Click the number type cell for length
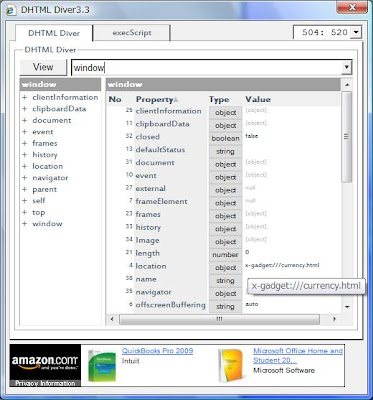This screenshot has height=400, width=373. 225,255
